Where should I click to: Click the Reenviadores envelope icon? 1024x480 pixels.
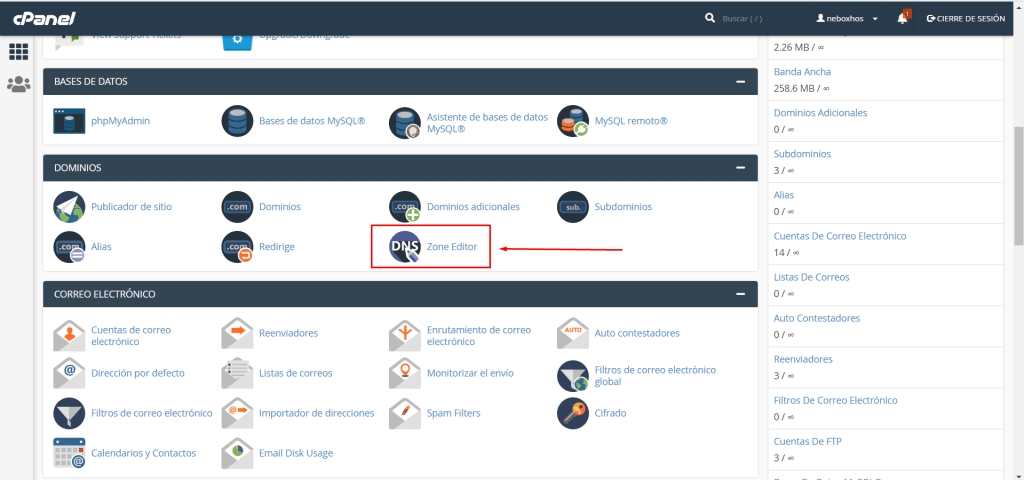coord(237,334)
